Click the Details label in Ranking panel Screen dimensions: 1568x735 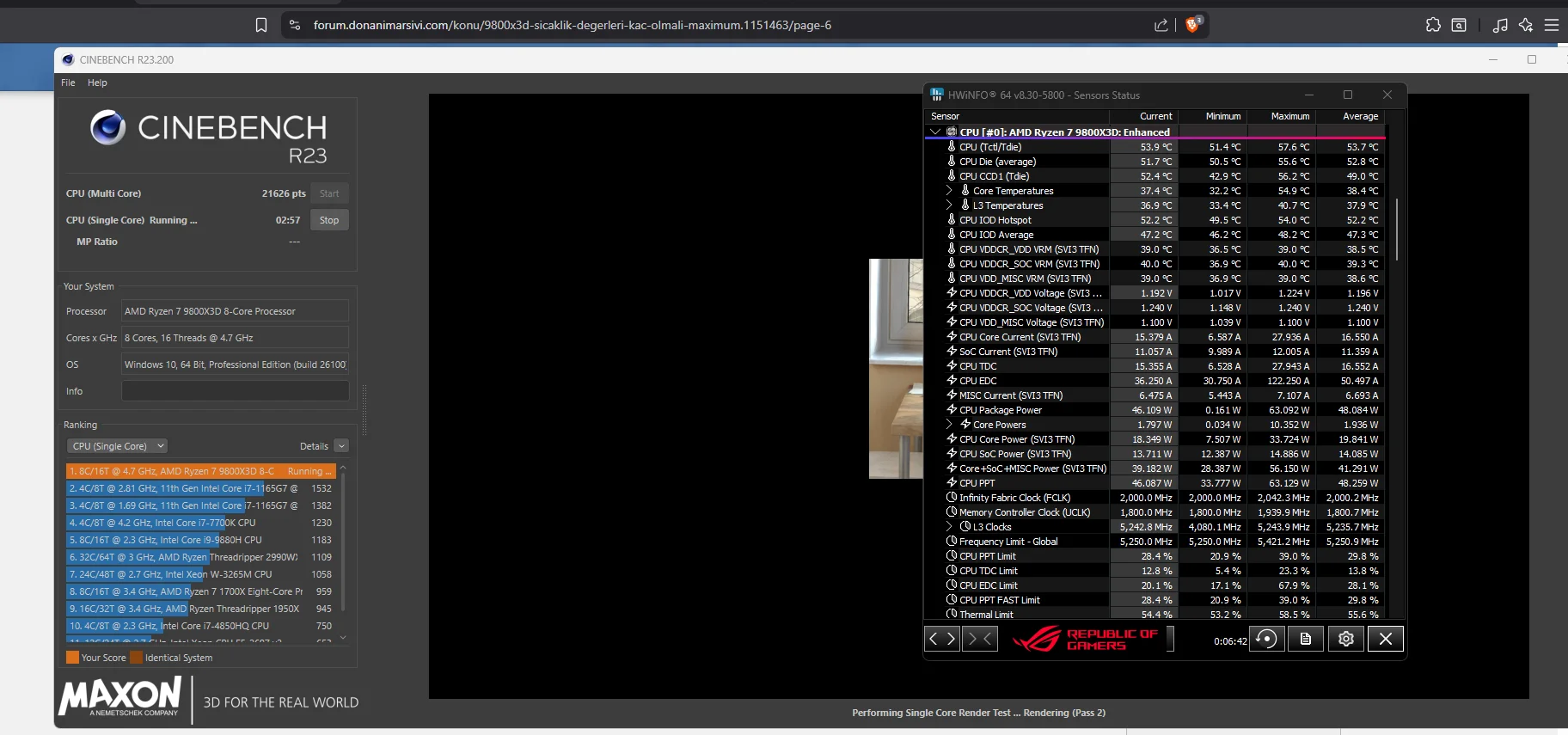(314, 446)
